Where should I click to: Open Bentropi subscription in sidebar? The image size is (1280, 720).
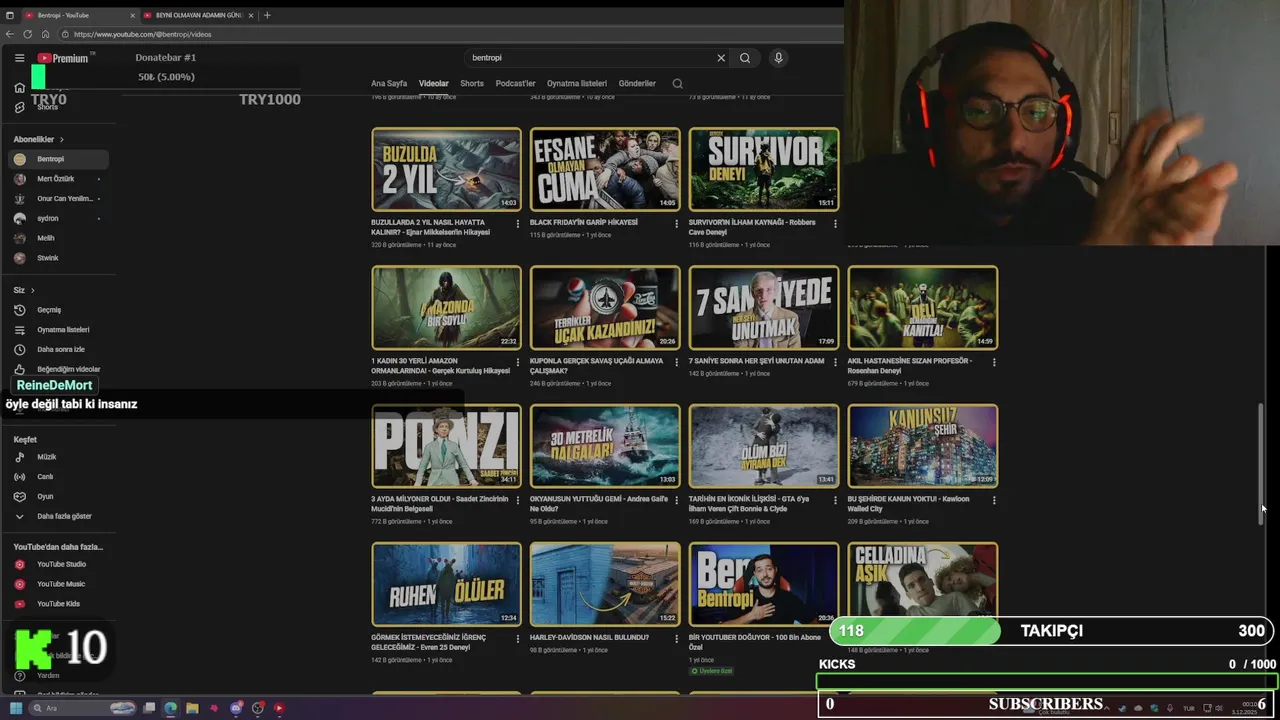(x=59, y=159)
